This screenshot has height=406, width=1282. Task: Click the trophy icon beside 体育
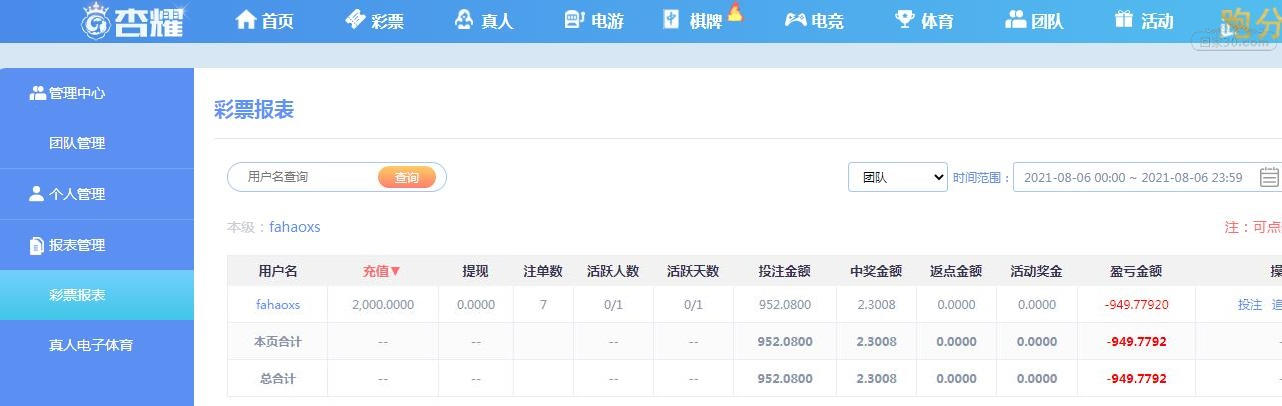(905, 19)
